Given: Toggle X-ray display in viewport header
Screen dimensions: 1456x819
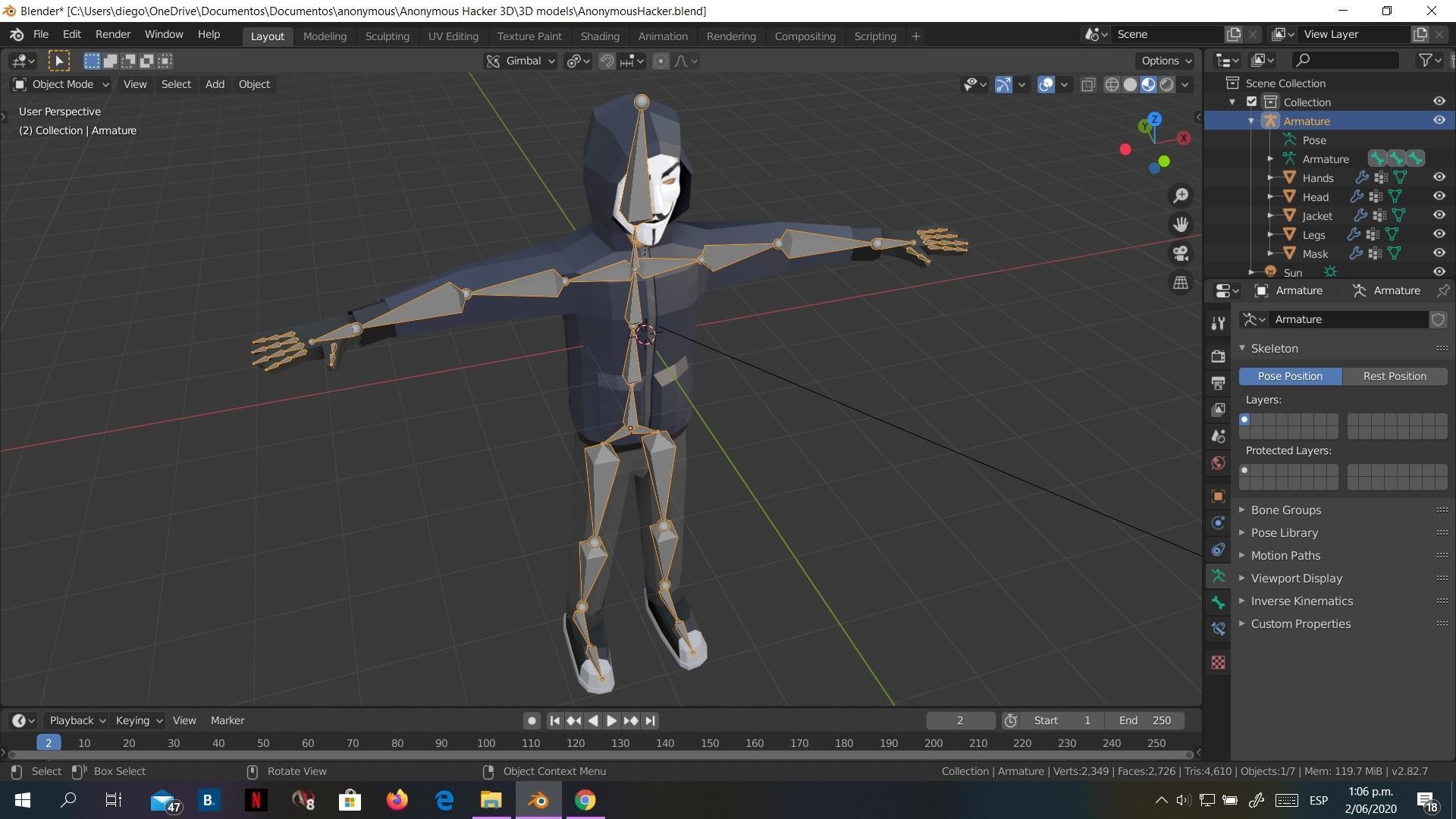Looking at the screenshot, I should point(1088,84).
